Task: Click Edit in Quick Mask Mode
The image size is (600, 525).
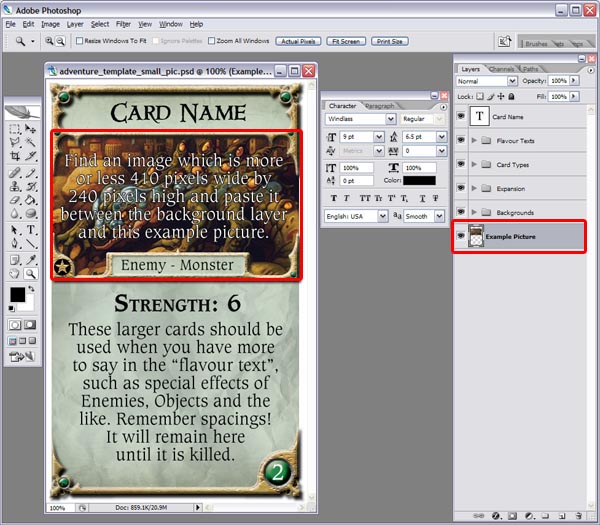Action: pyautogui.click(x=30, y=325)
